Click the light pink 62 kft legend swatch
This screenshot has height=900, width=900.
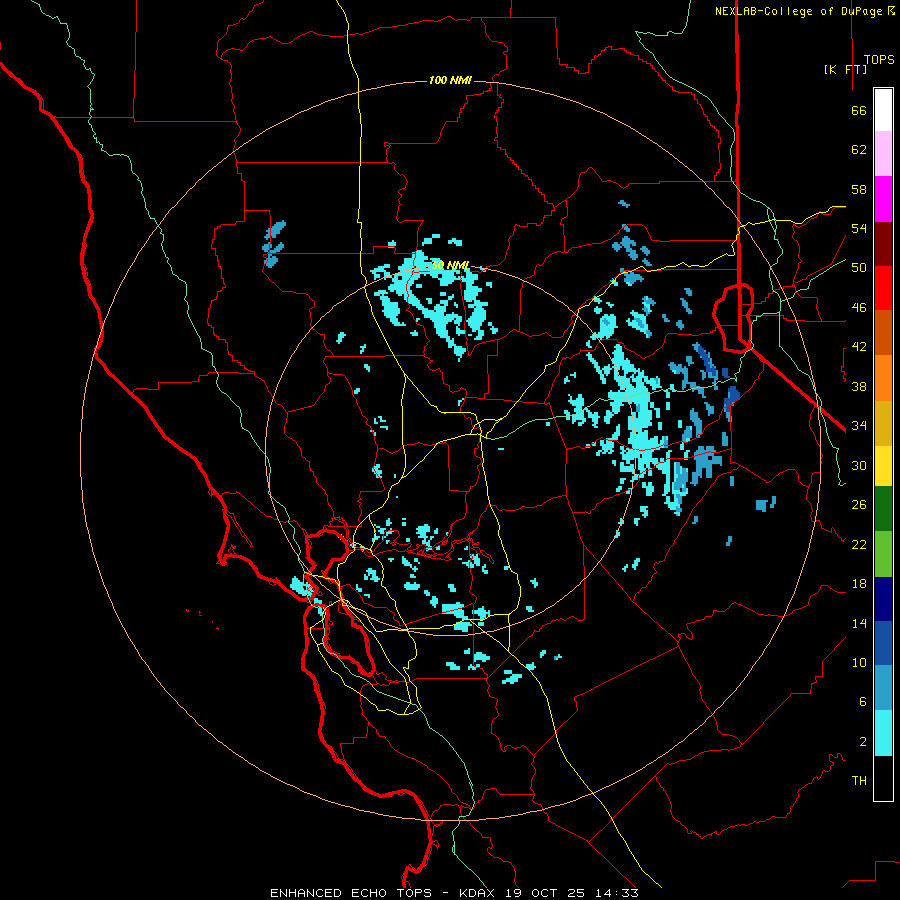[883, 153]
